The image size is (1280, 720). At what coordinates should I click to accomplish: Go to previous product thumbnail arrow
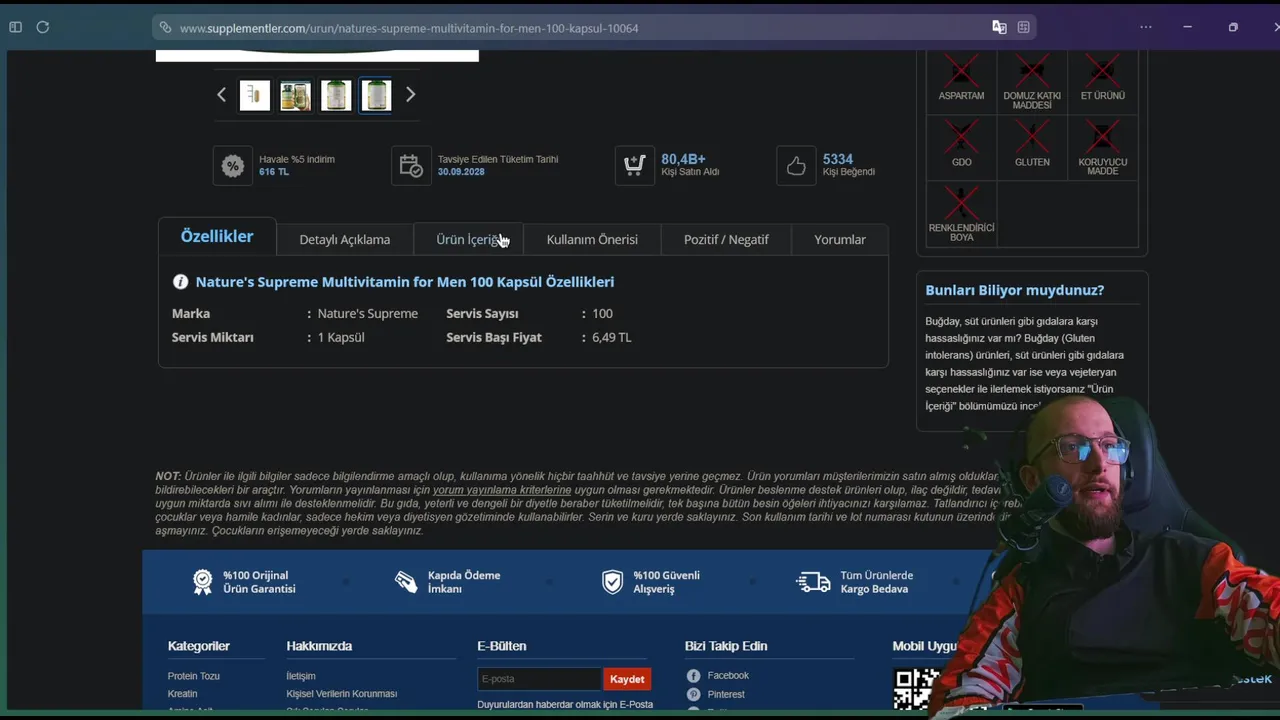tap(222, 95)
